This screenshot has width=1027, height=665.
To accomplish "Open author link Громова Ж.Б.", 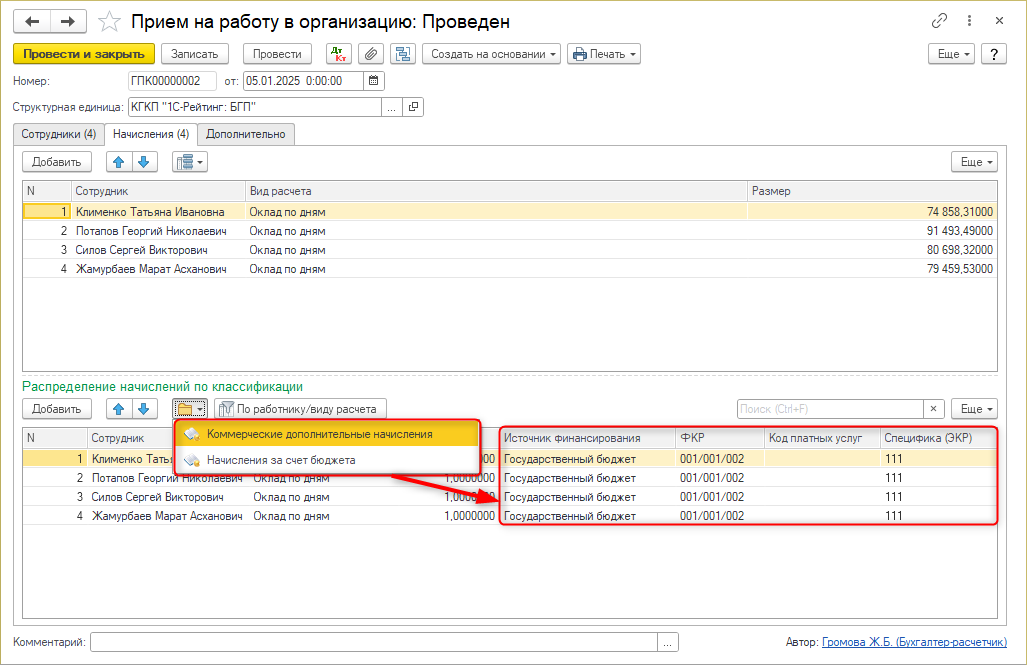I will click(x=914, y=642).
